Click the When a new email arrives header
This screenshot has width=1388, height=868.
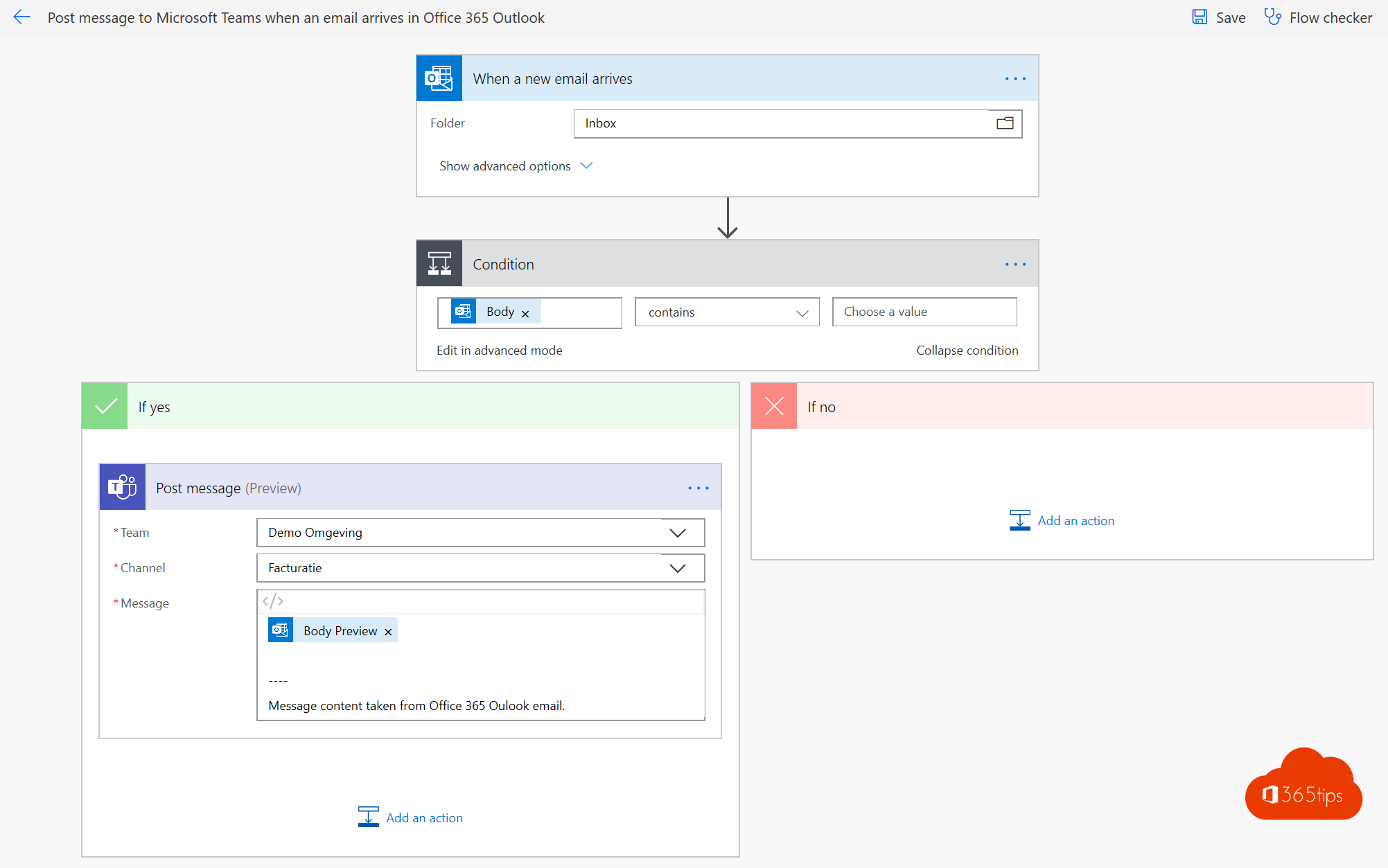tap(727, 78)
